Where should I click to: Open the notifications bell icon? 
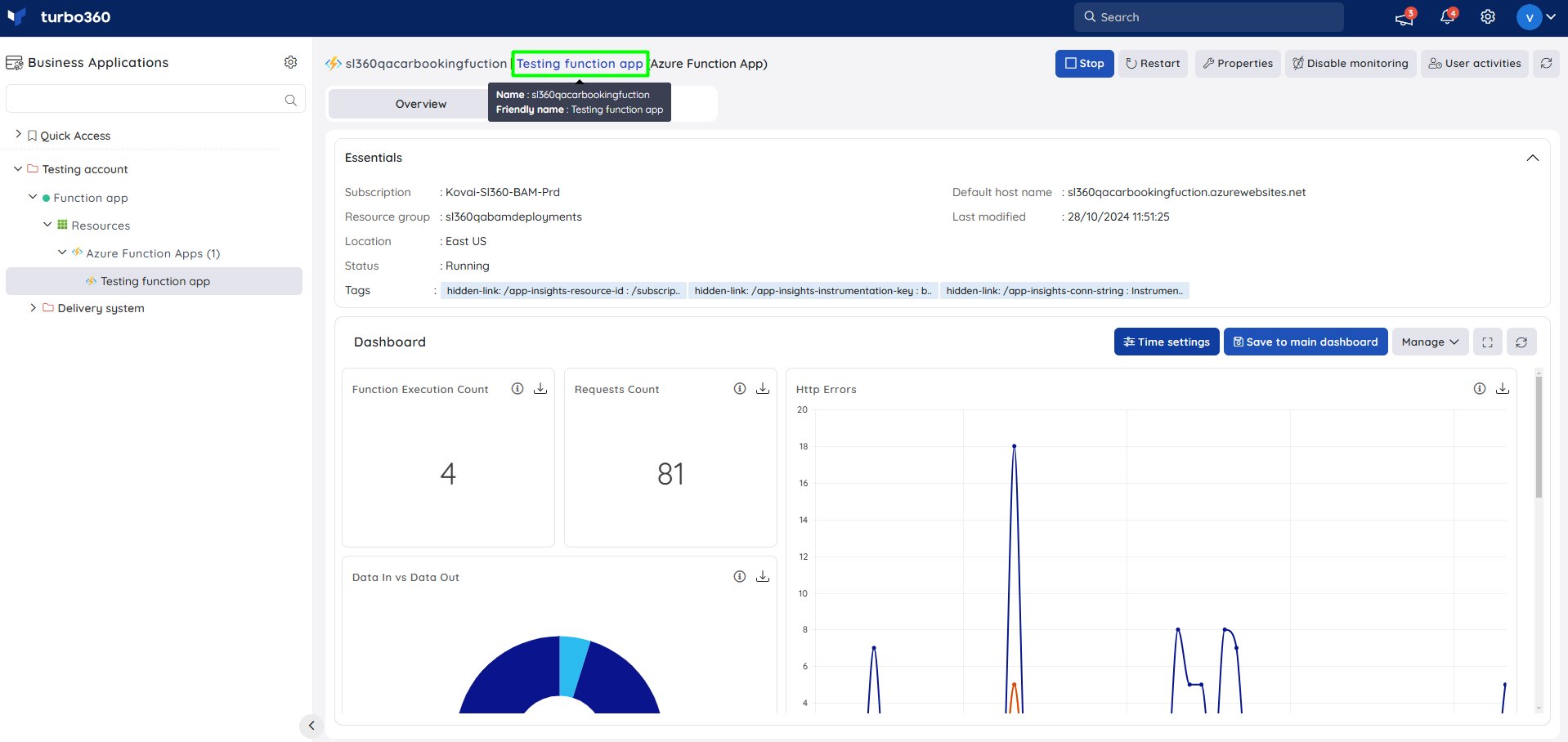pyautogui.click(x=1448, y=17)
